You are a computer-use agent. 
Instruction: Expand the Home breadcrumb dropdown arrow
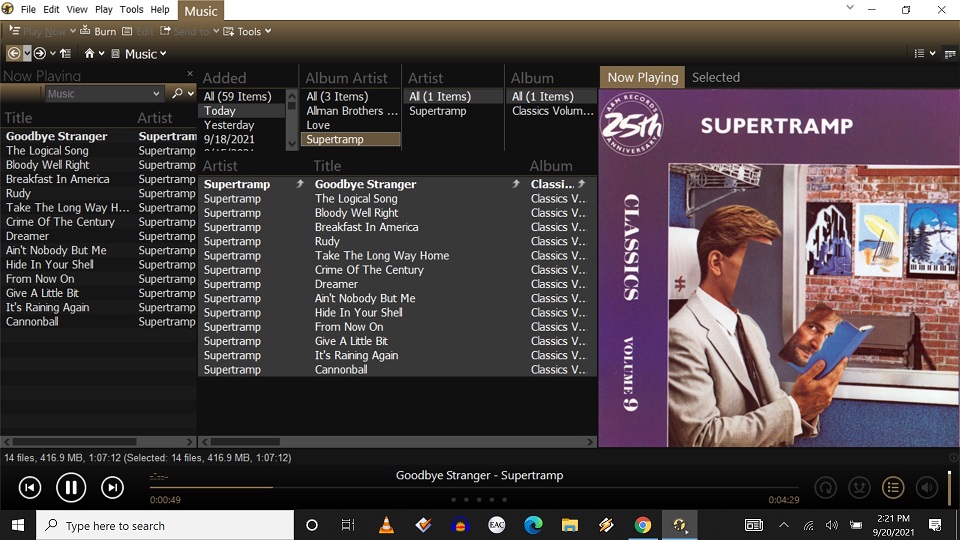[x=102, y=53]
